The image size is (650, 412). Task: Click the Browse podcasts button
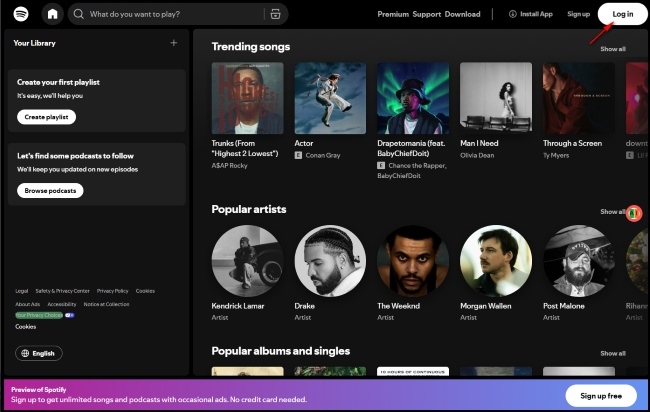50,191
